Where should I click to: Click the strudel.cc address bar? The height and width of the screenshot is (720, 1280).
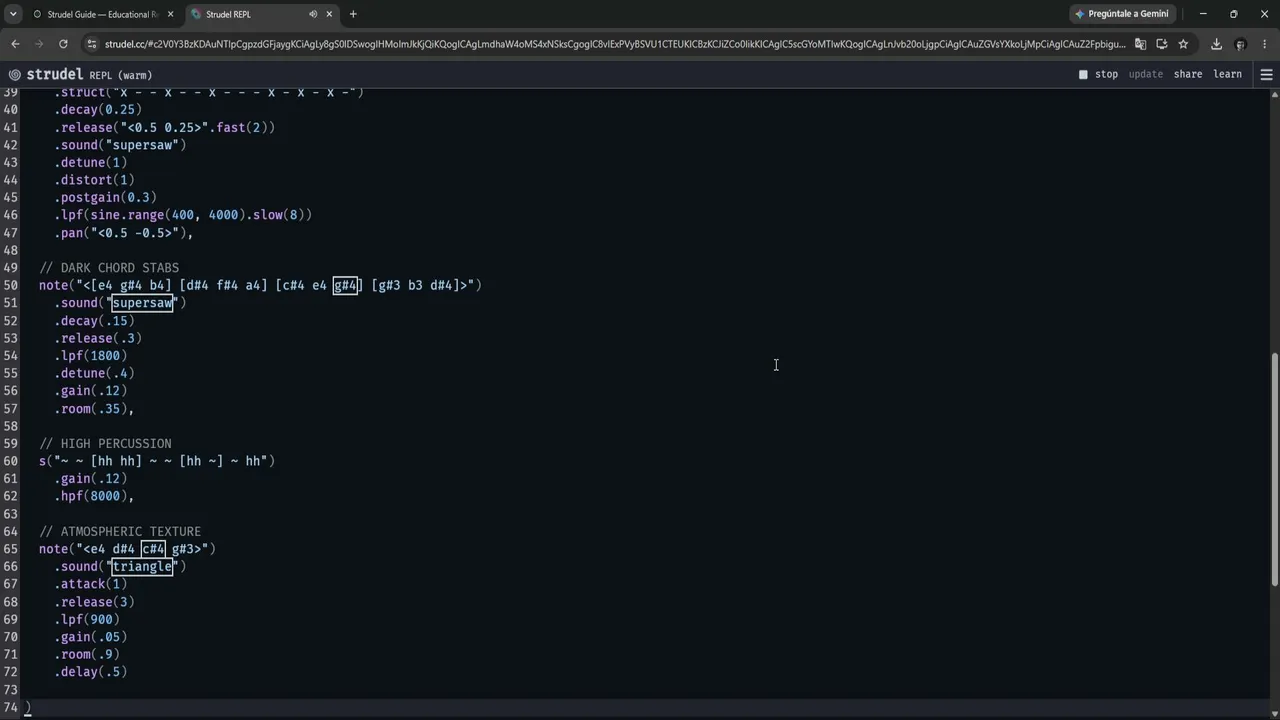(615, 44)
